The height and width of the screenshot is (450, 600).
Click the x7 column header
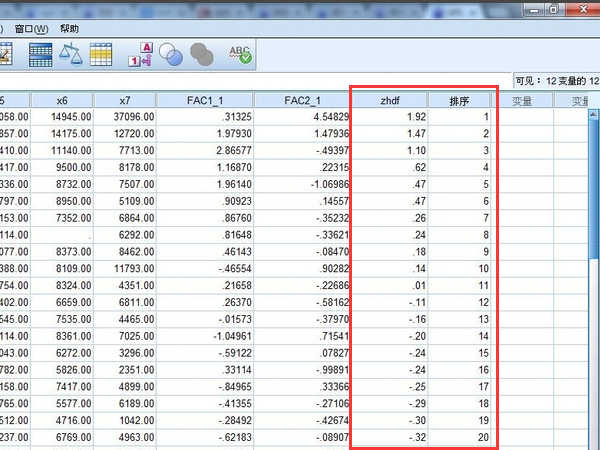click(x=125, y=100)
